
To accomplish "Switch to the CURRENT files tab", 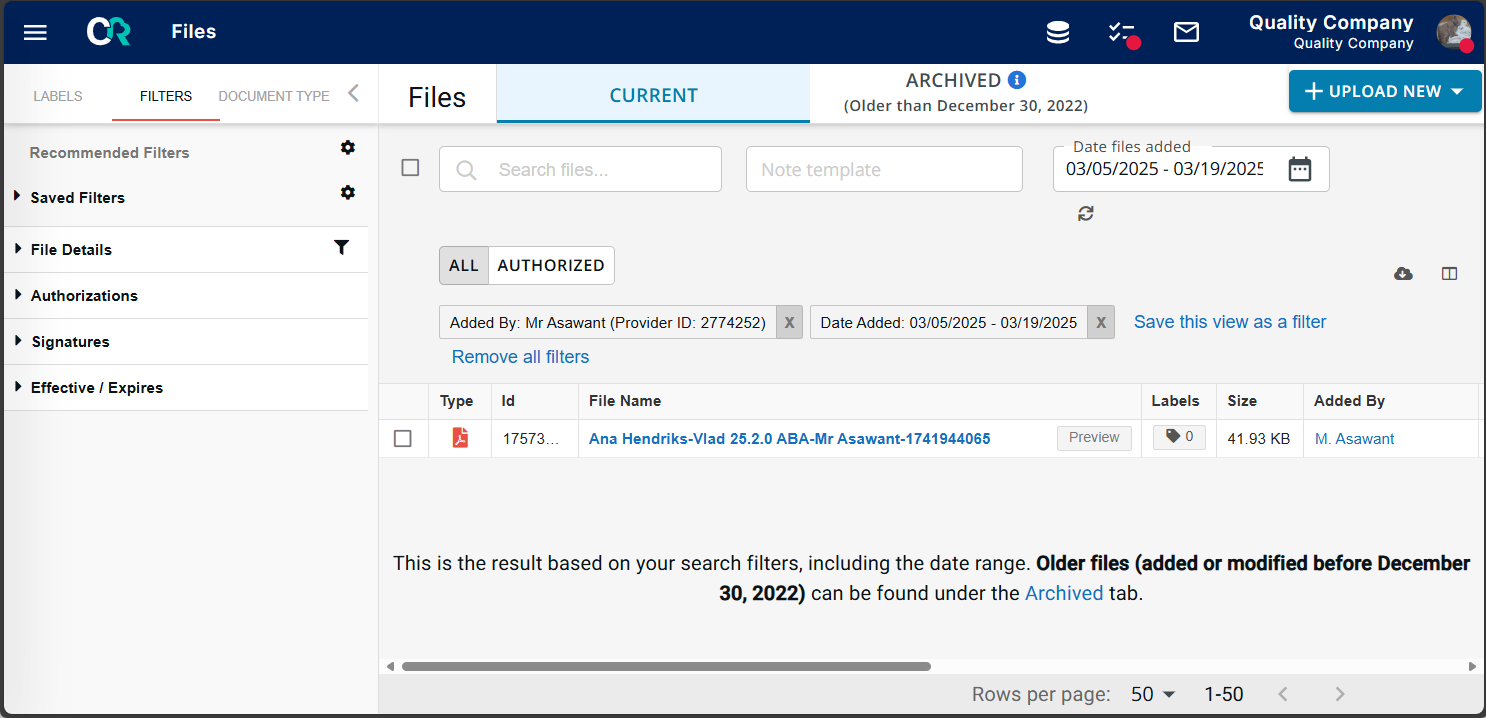I will [654, 95].
